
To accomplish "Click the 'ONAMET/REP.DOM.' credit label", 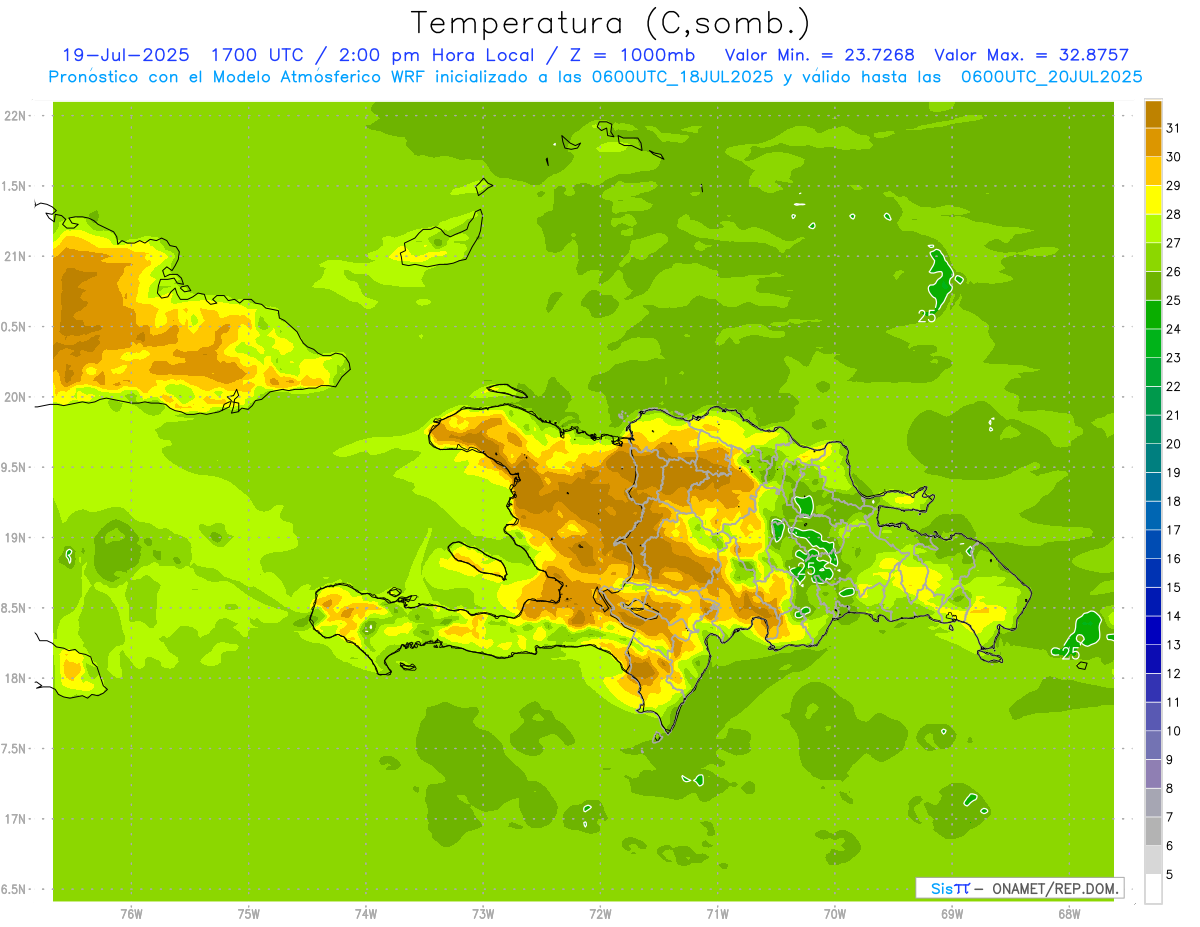I will coord(1057,888).
